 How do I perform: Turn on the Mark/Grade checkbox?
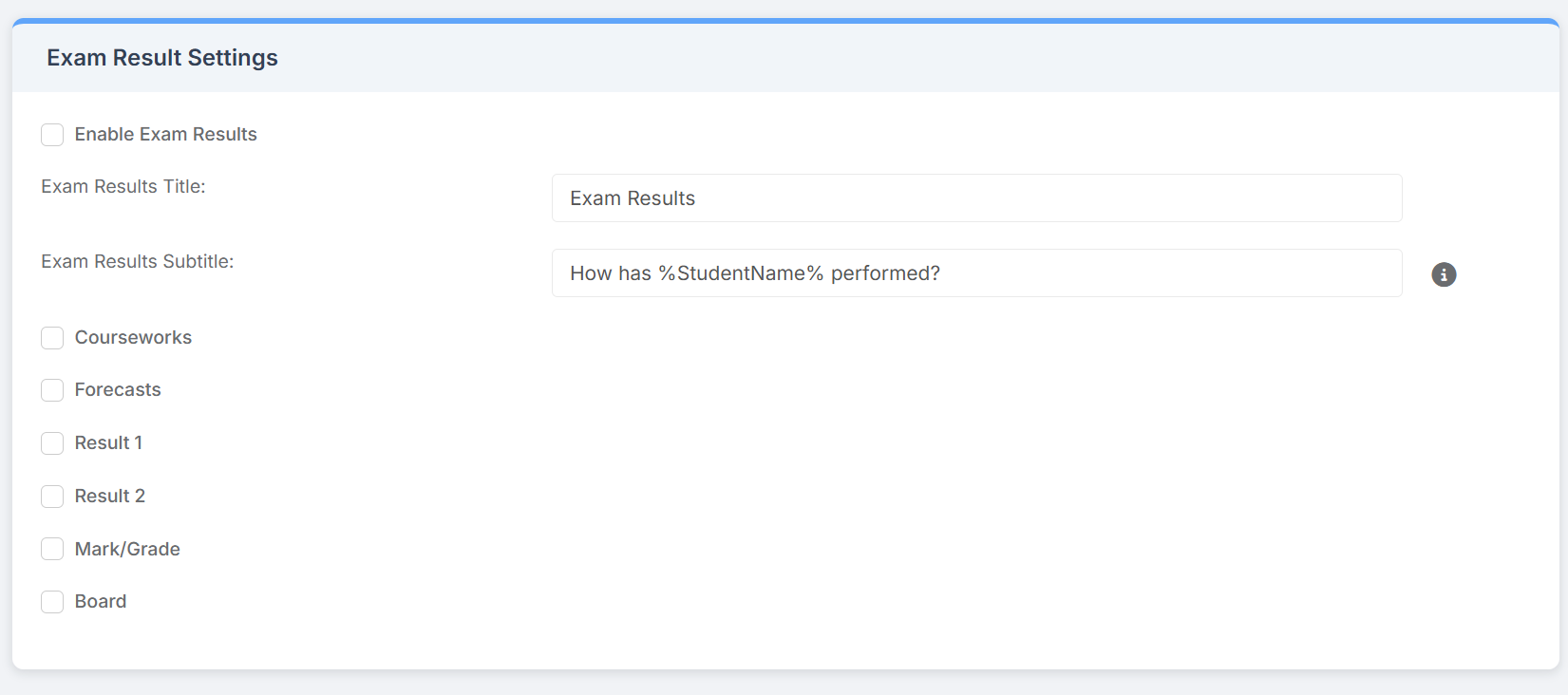(x=52, y=549)
